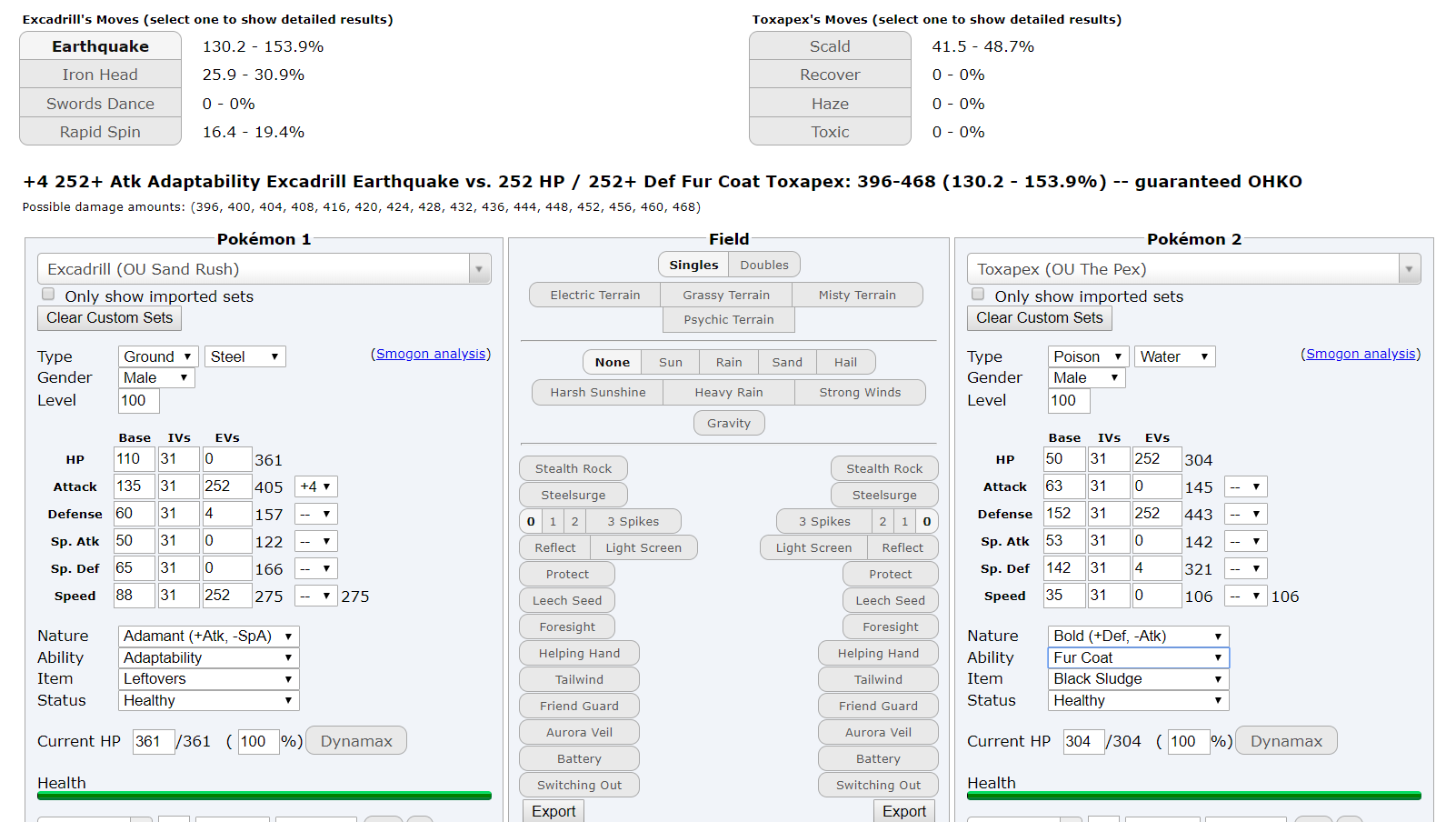
Task: Enable Electric Terrain
Action: (x=595, y=295)
